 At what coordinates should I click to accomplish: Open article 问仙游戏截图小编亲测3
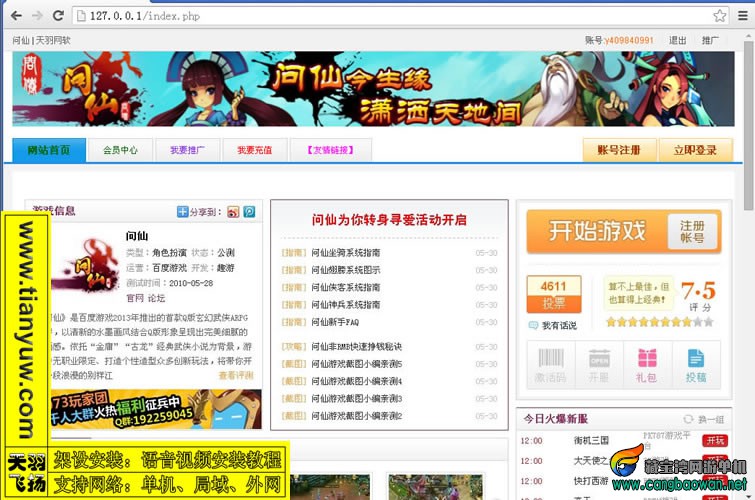pyautogui.click(x=356, y=399)
